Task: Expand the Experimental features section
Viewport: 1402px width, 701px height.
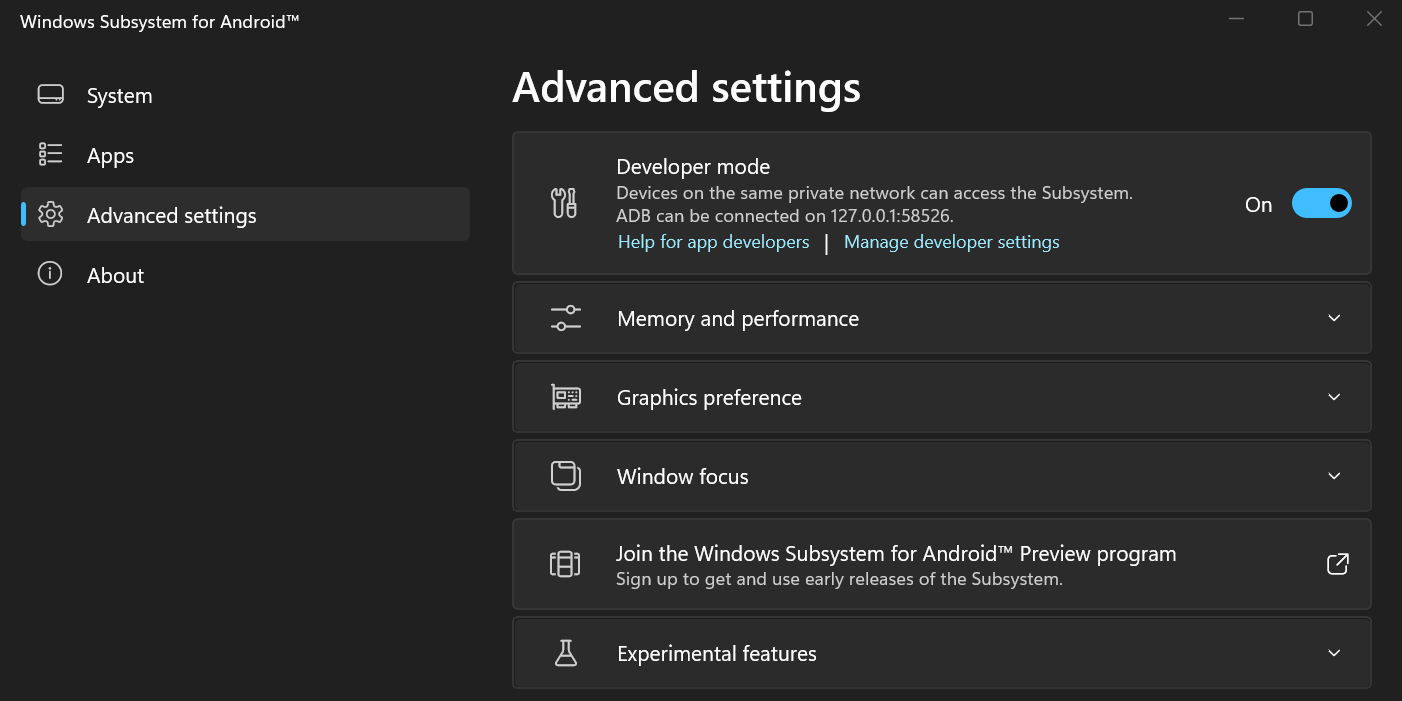Action: (941, 653)
